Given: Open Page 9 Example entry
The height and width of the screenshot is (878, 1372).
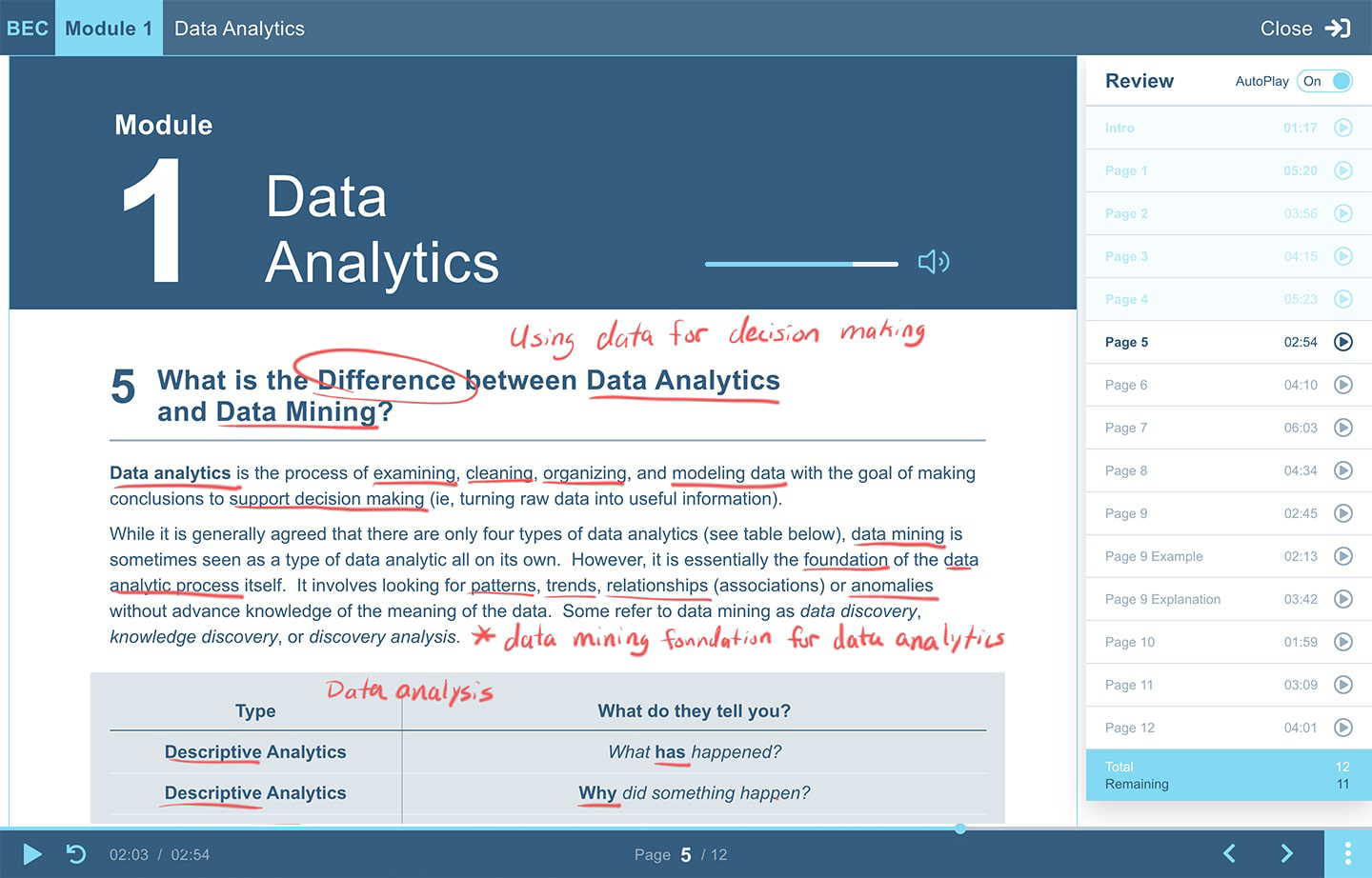Looking at the screenshot, I should [x=1154, y=556].
